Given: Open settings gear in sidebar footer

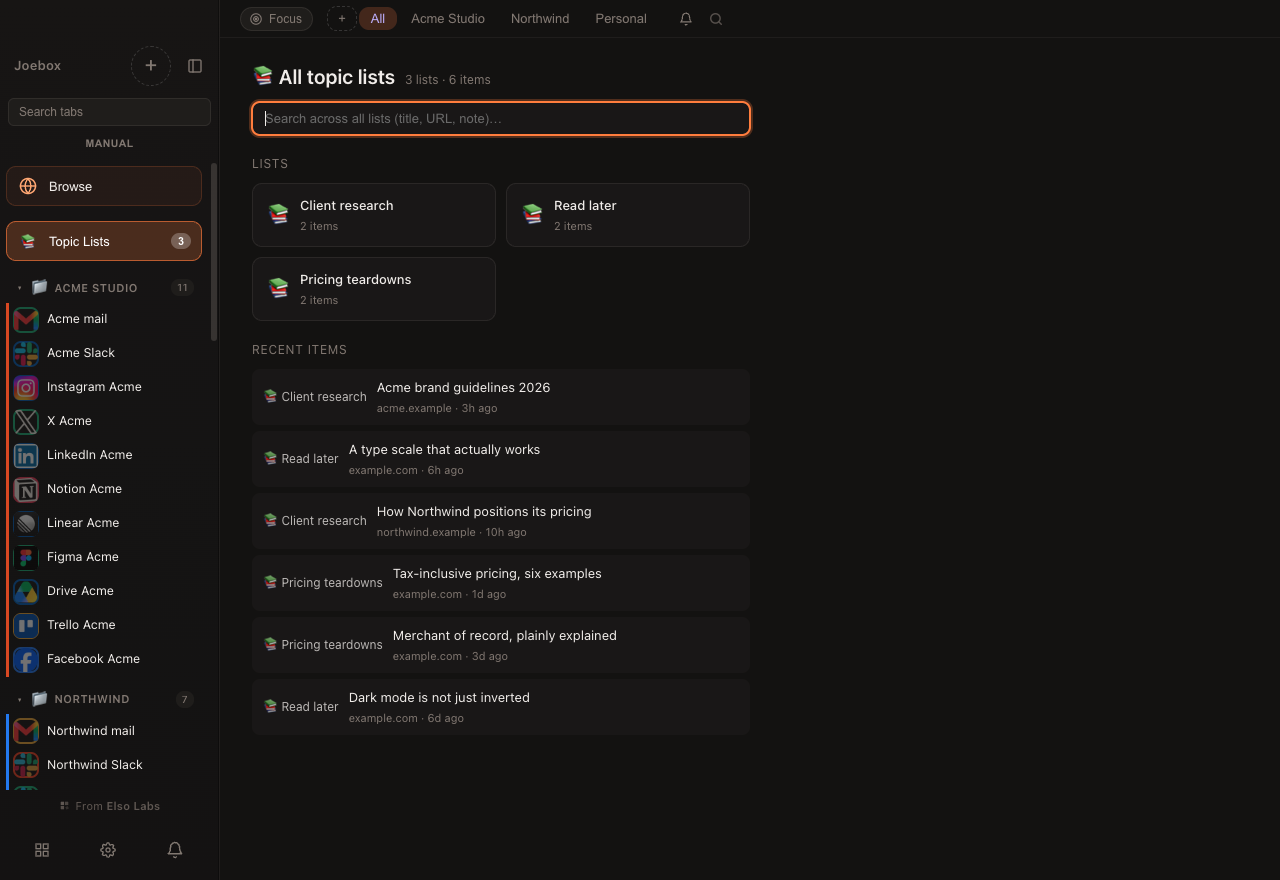Looking at the screenshot, I should (x=108, y=850).
